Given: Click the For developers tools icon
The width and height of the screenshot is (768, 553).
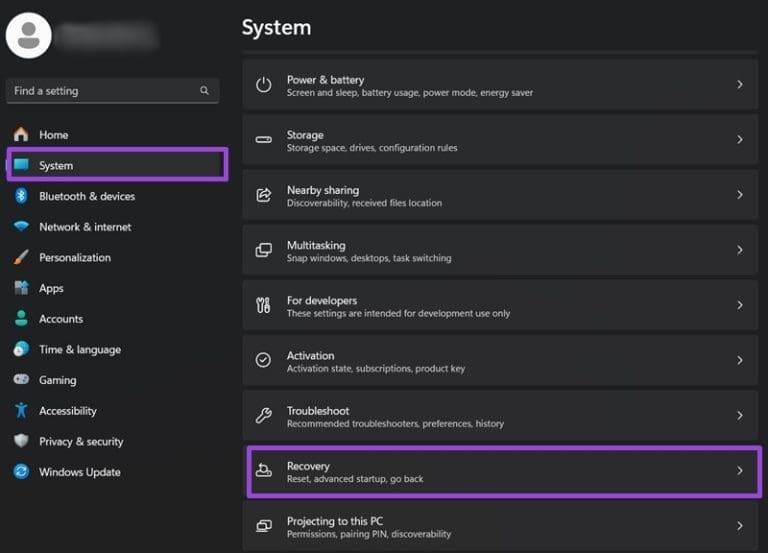Looking at the screenshot, I should click(x=264, y=305).
